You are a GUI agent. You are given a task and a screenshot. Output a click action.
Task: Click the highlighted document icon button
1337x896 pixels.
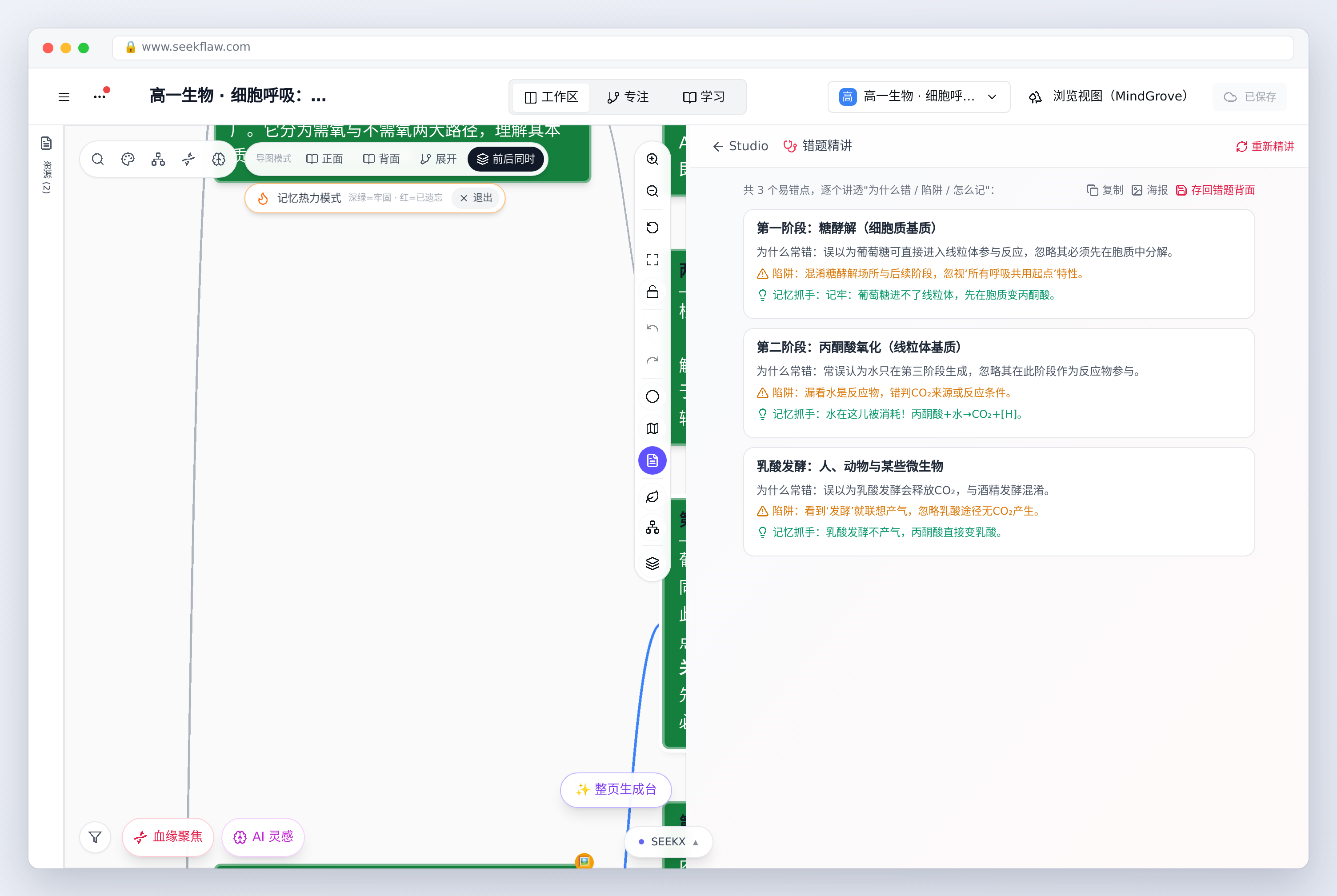click(x=652, y=460)
